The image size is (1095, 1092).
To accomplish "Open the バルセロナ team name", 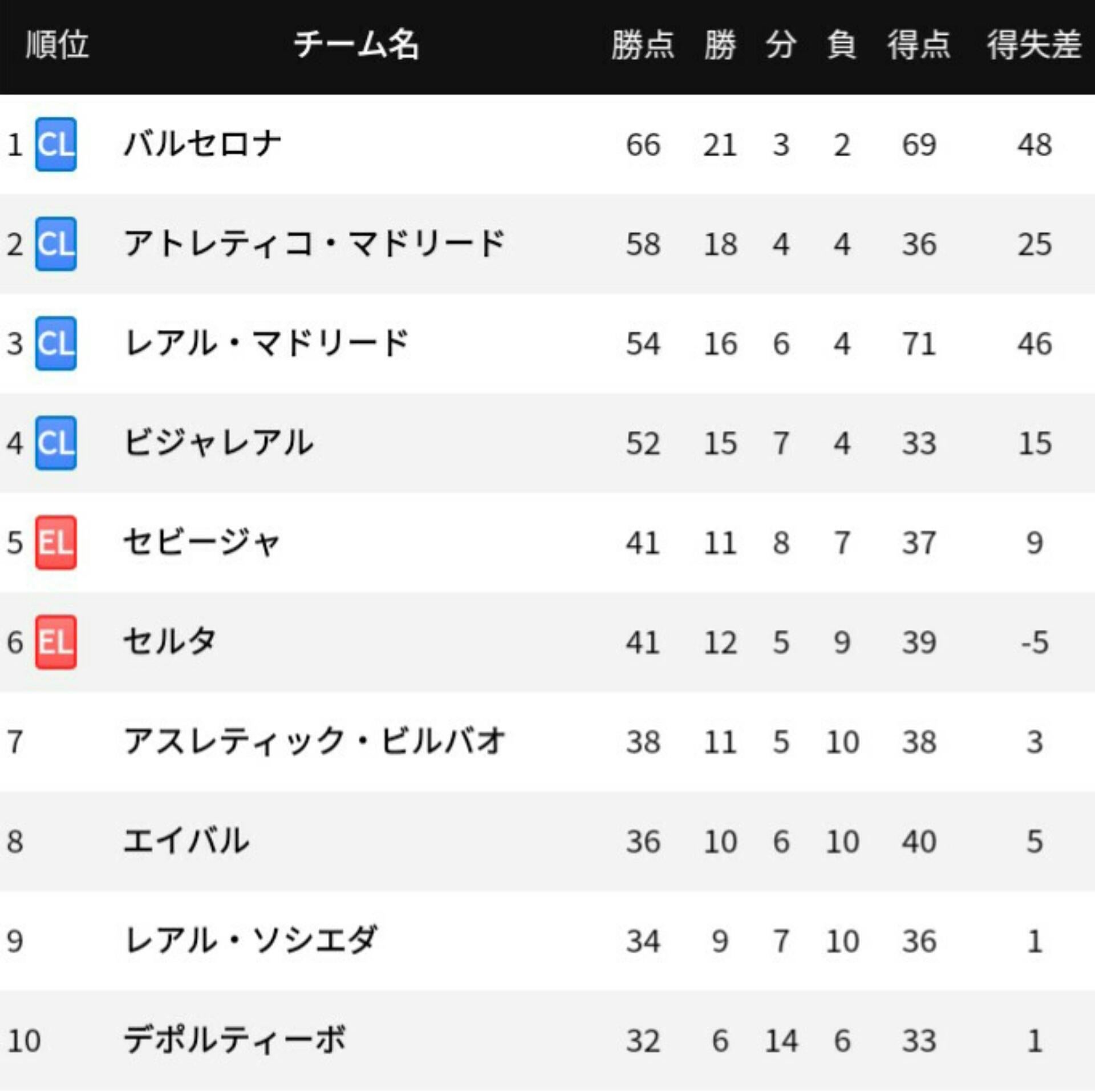I will pyautogui.click(x=203, y=144).
